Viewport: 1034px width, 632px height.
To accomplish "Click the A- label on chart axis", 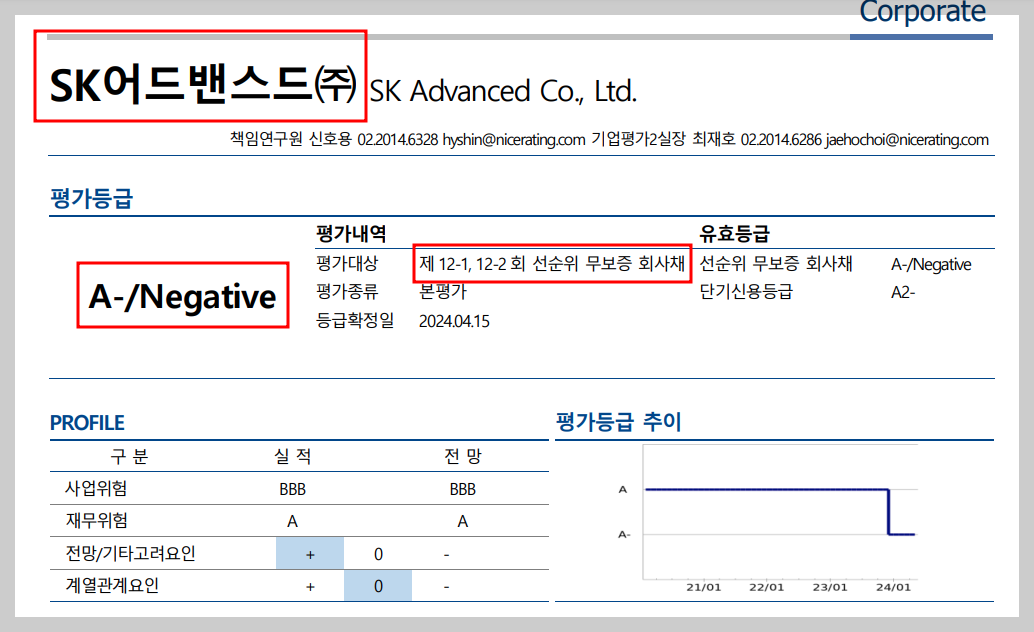I will click(624, 534).
